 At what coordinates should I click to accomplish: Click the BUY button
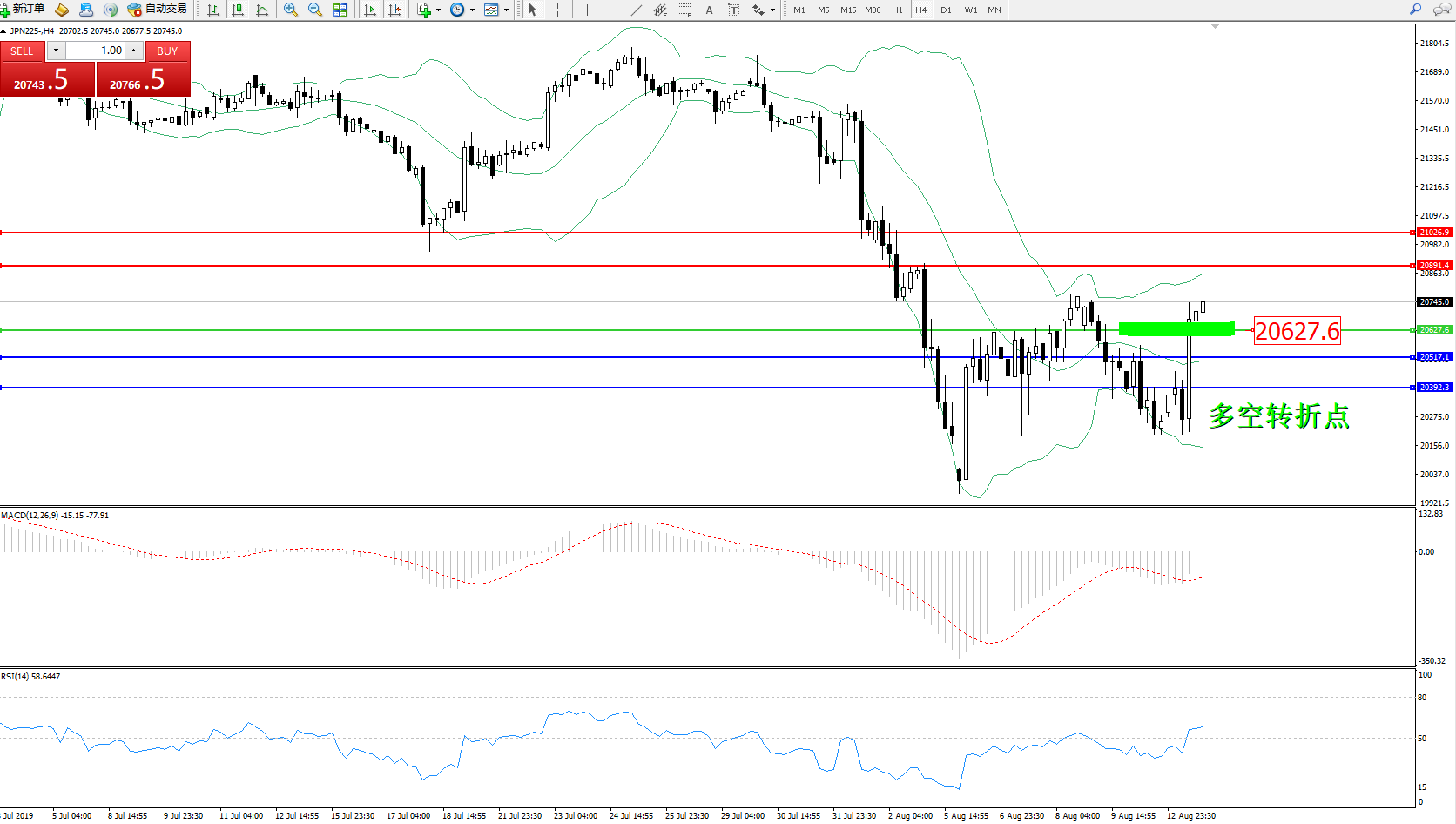tap(167, 51)
